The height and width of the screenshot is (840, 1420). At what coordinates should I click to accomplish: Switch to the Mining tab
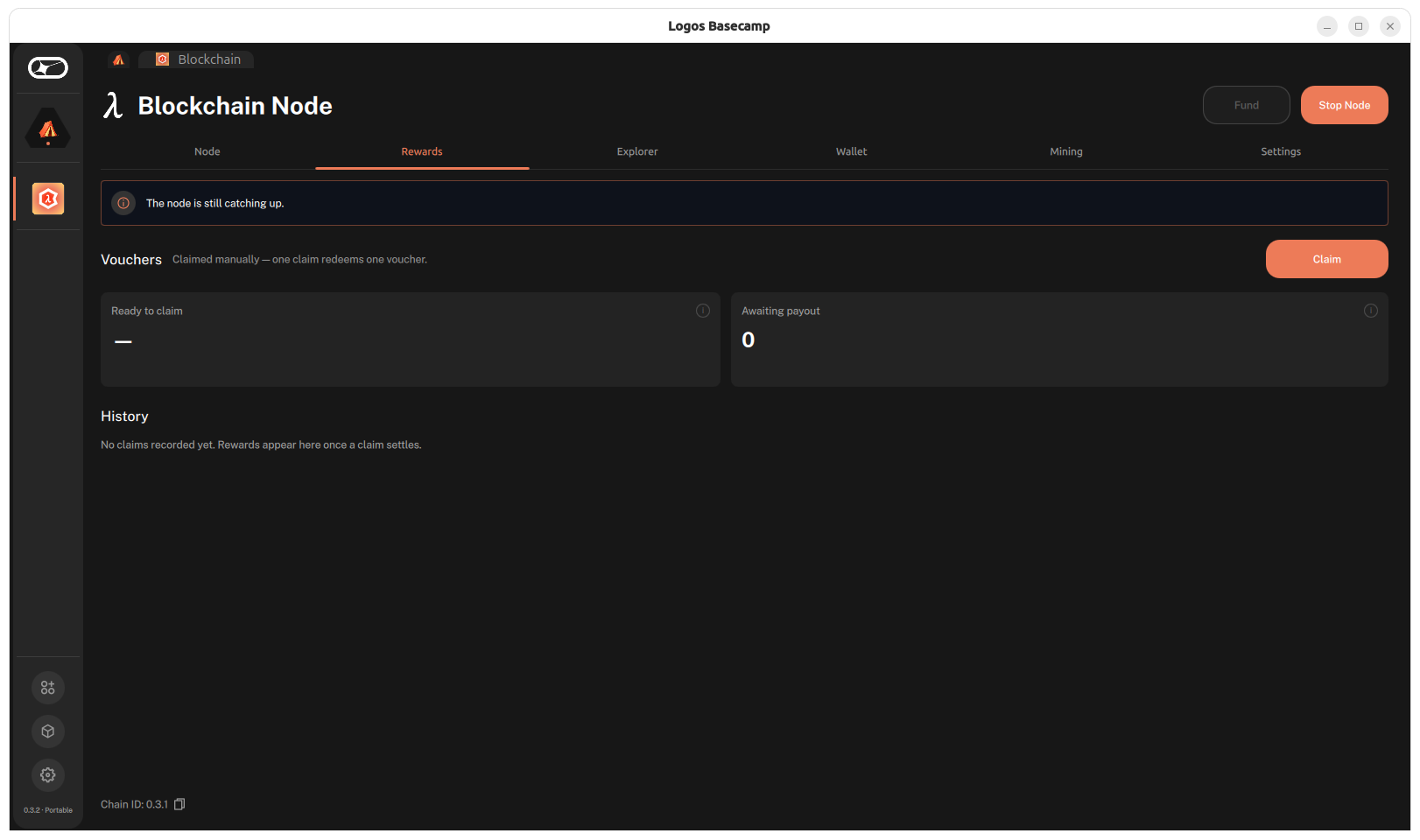pyautogui.click(x=1066, y=151)
